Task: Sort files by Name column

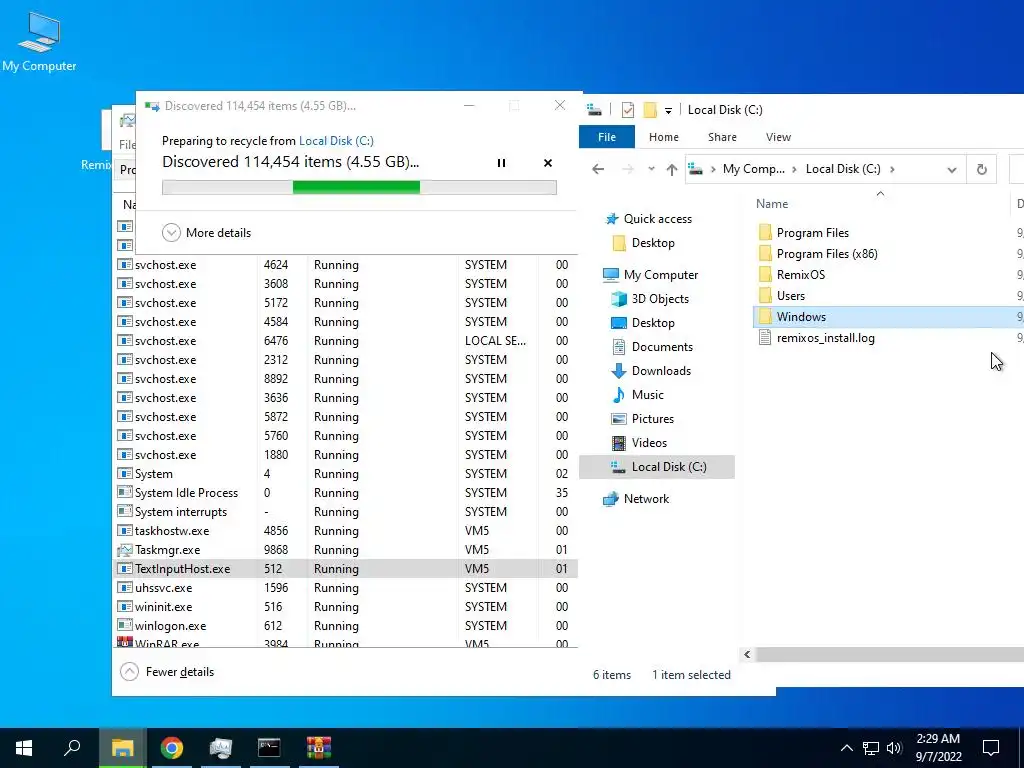Action: pyautogui.click(x=772, y=204)
